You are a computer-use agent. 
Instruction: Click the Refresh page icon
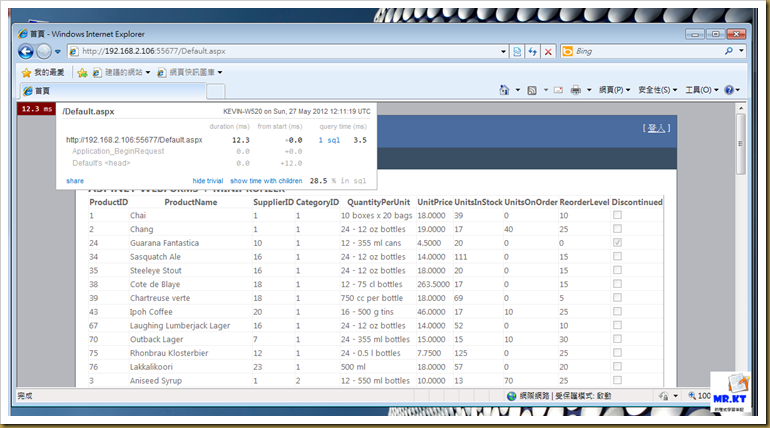point(532,51)
